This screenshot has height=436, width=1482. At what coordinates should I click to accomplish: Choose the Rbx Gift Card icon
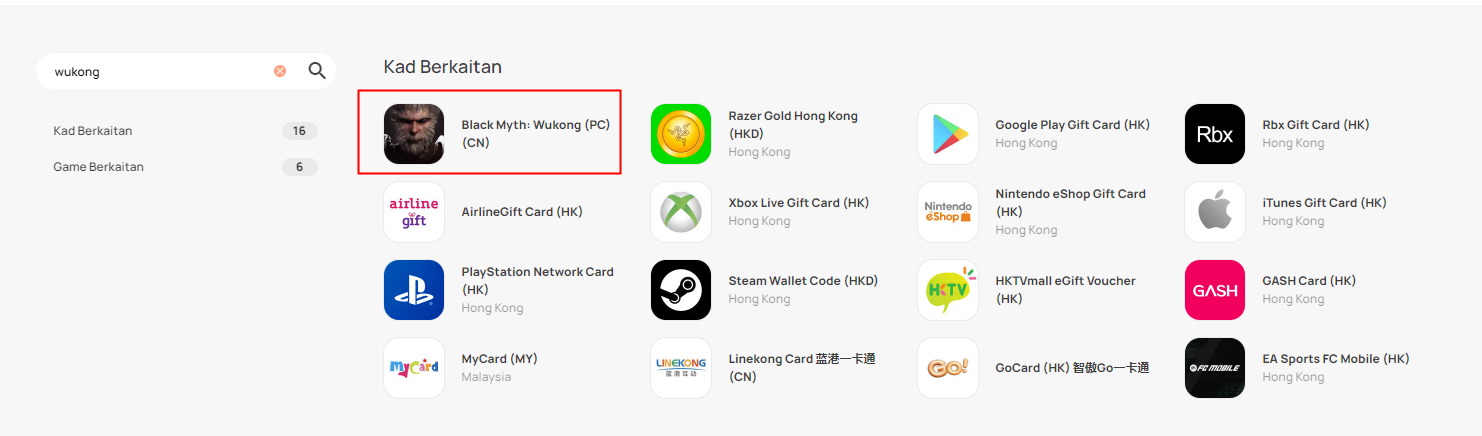point(1215,134)
